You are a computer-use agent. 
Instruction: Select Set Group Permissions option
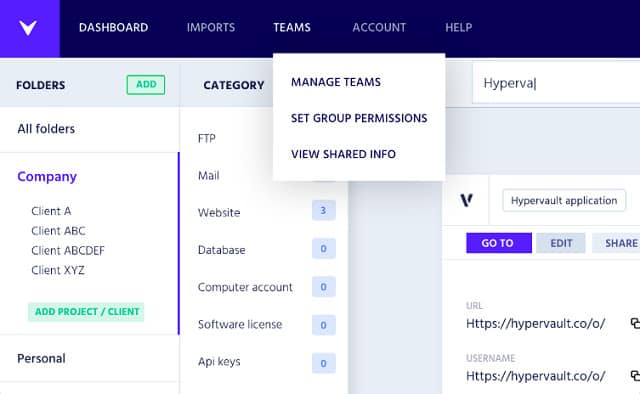pos(359,118)
